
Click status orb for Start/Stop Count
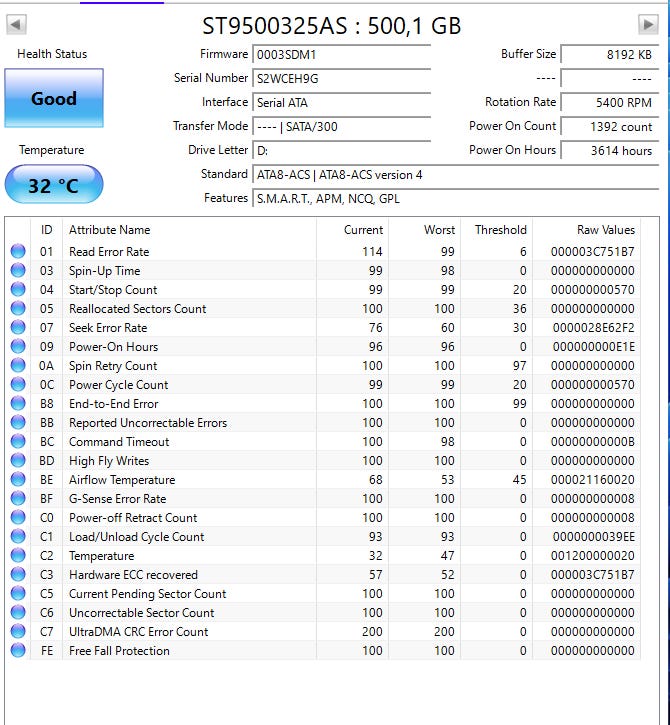18,289
